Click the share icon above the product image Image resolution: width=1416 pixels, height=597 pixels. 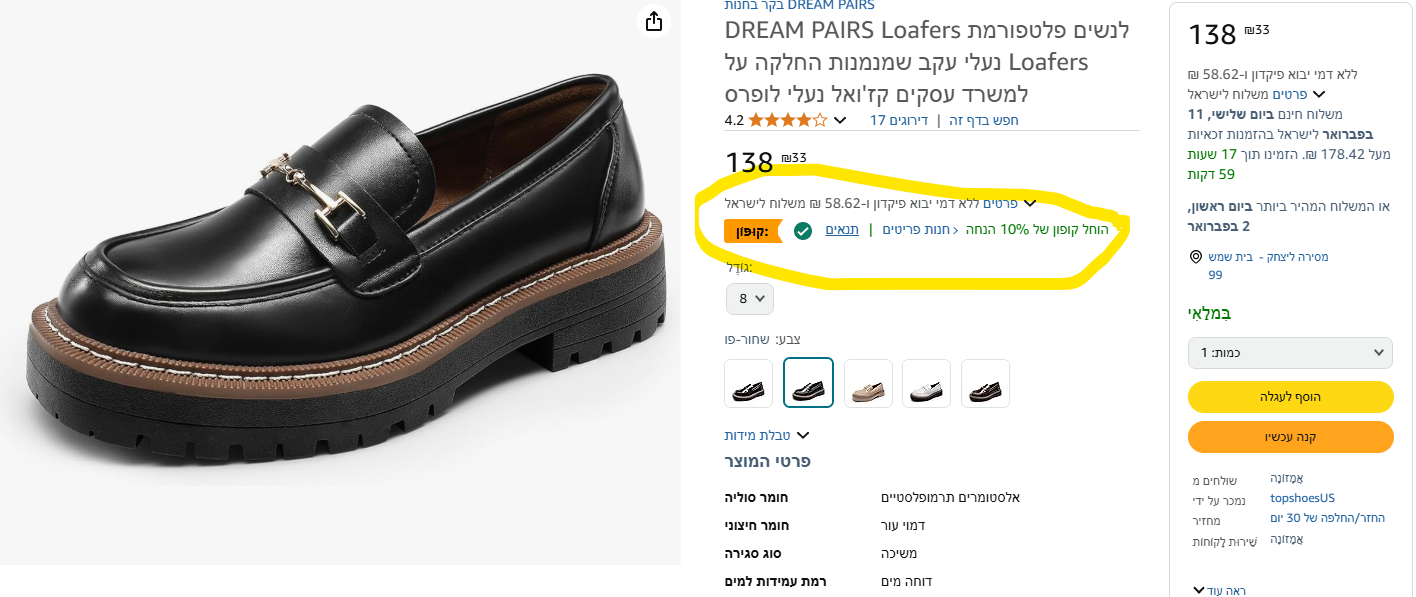tap(653, 21)
